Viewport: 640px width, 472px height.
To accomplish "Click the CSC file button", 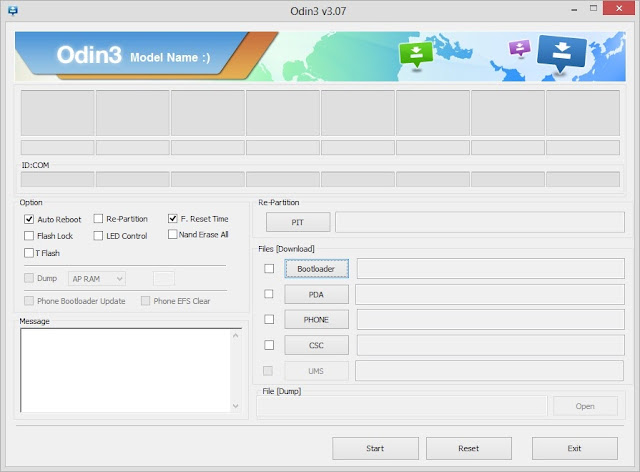I will [316, 345].
